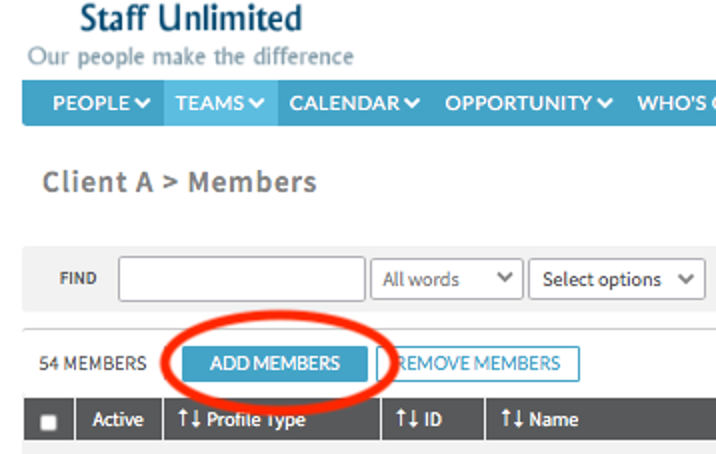Tick the select-all checkbox in table header
Viewport: 716px width, 454px height.
point(48,422)
